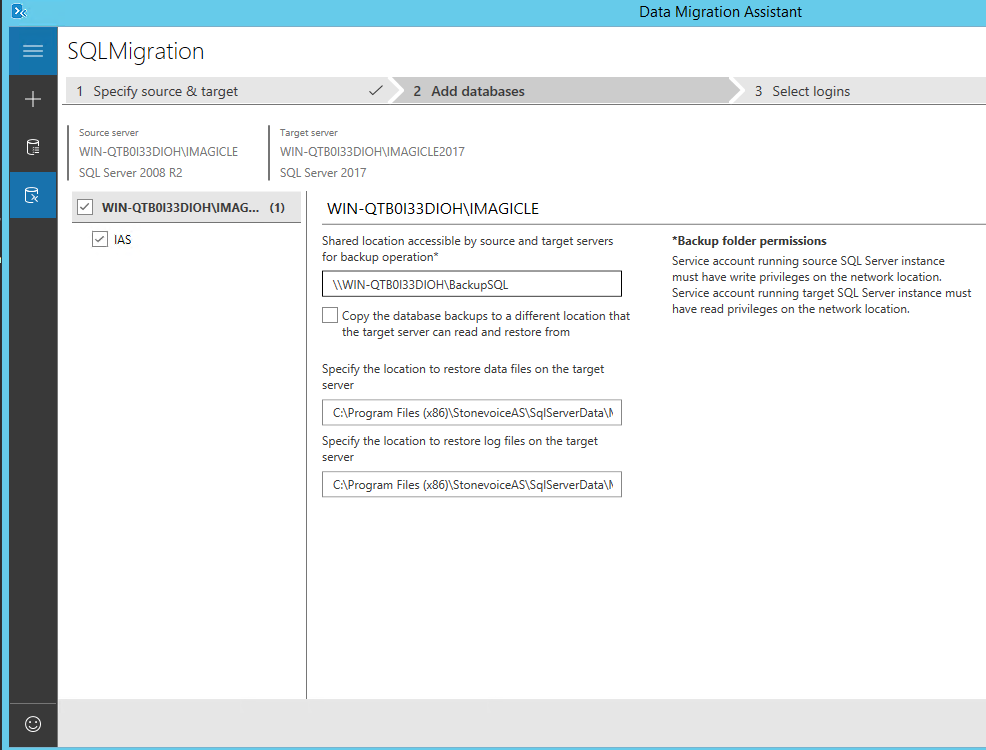Select the IAS database in the tree
This screenshot has width=986, height=750.
click(x=123, y=240)
